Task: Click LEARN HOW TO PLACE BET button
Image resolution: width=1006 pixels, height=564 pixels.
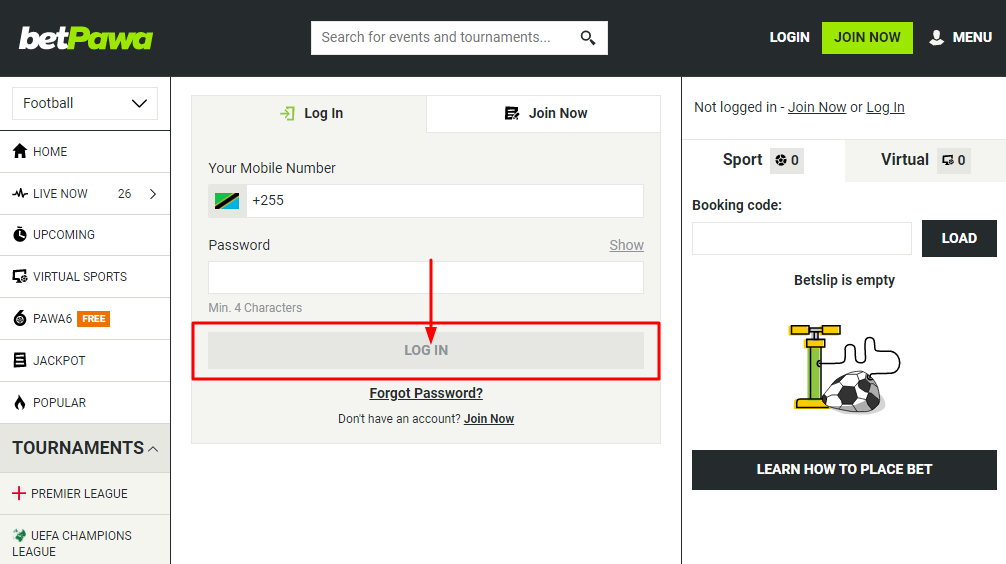Action: (x=844, y=470)
